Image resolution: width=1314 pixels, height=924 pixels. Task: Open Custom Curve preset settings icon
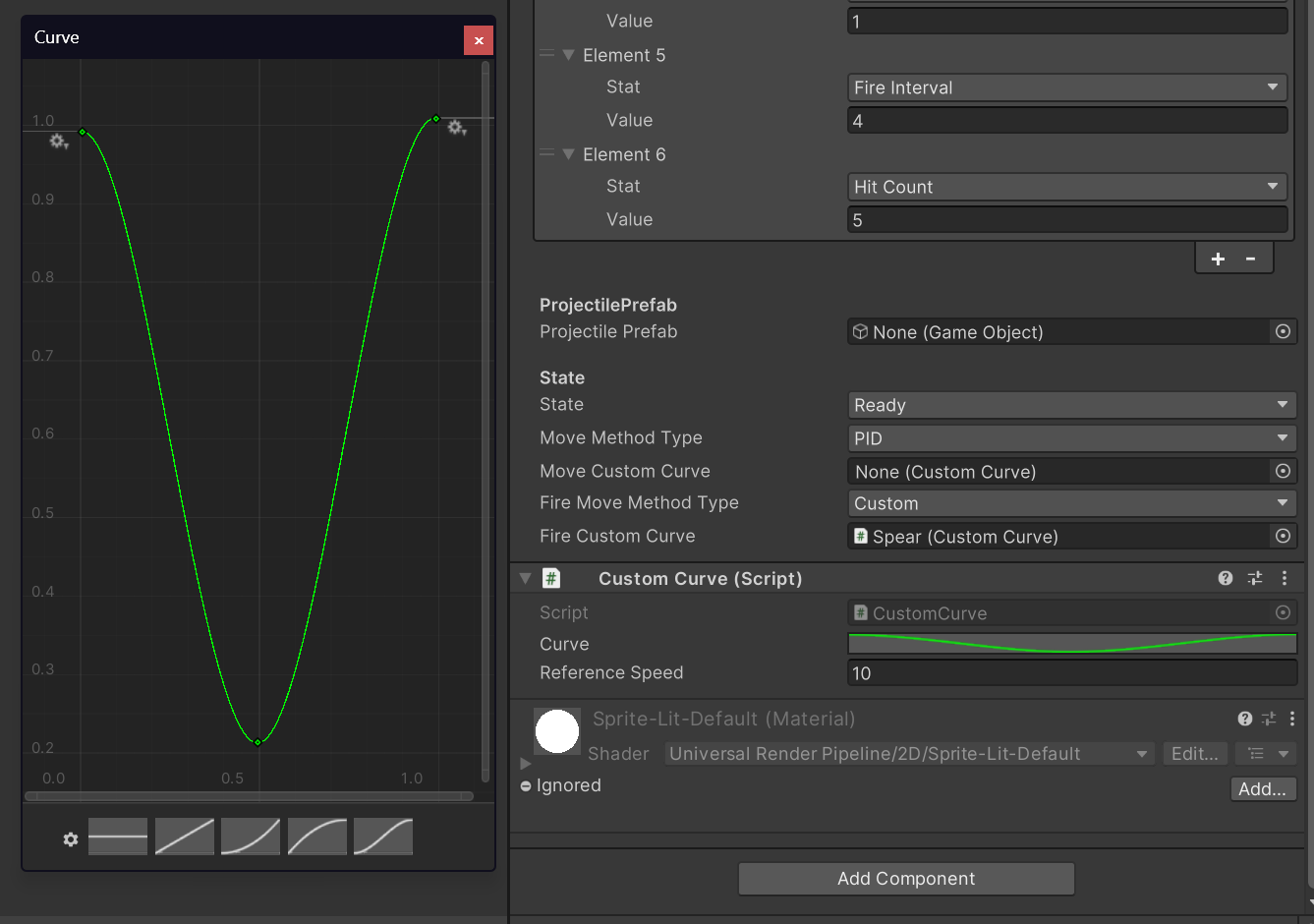click(1255, 578)
